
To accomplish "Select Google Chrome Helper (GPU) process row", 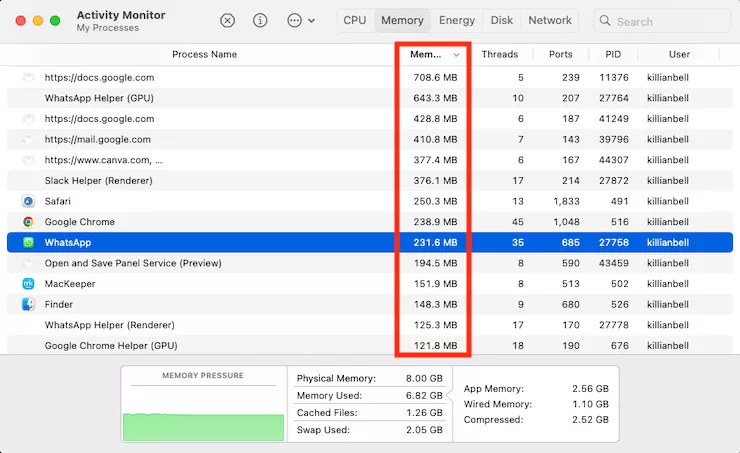I will tap(370, 345).
